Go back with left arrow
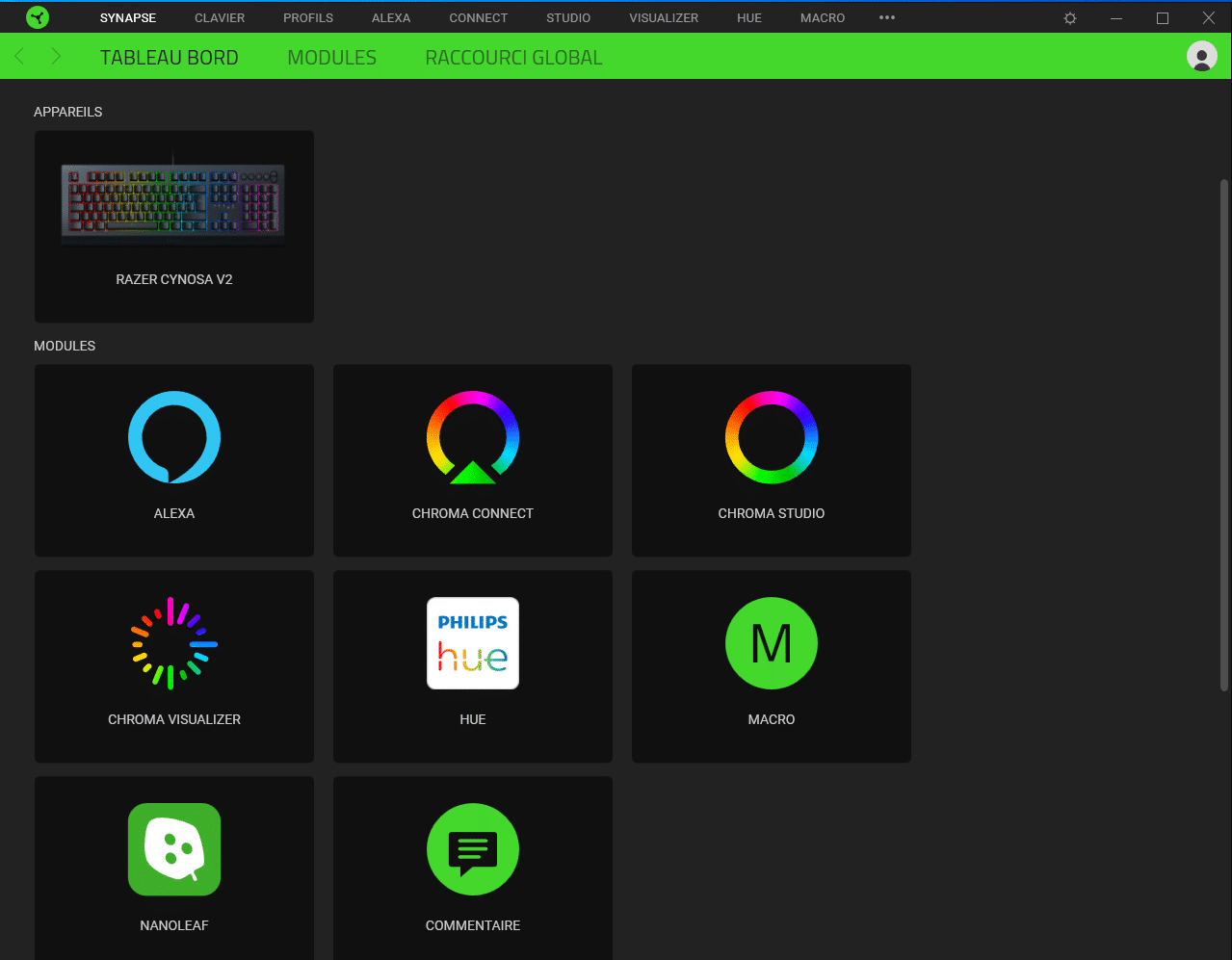Image resolution: width=1232 pixels, height=960 pixels. pos(19,57)
